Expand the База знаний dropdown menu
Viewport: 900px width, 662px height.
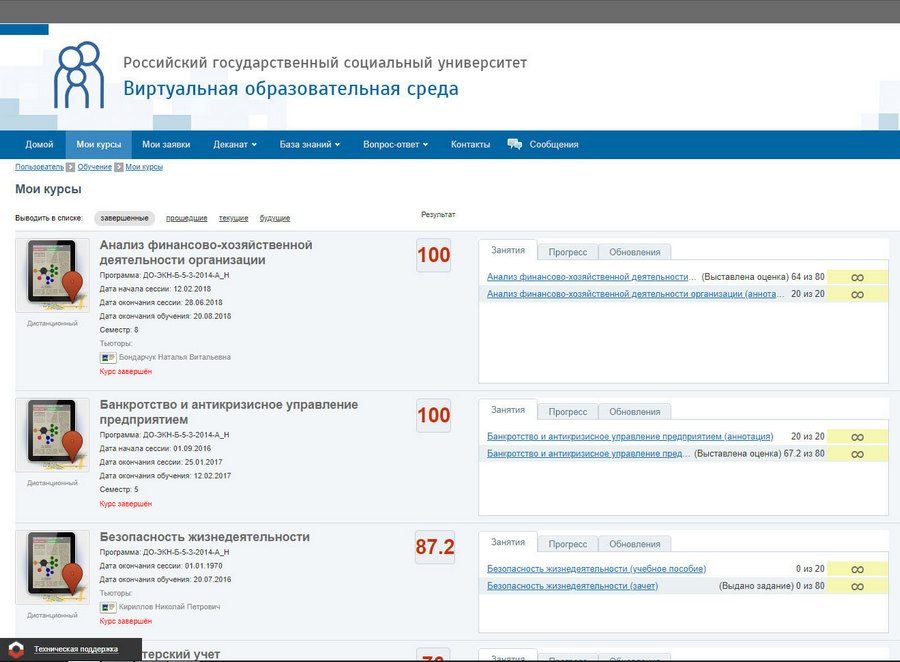(309, 145)
